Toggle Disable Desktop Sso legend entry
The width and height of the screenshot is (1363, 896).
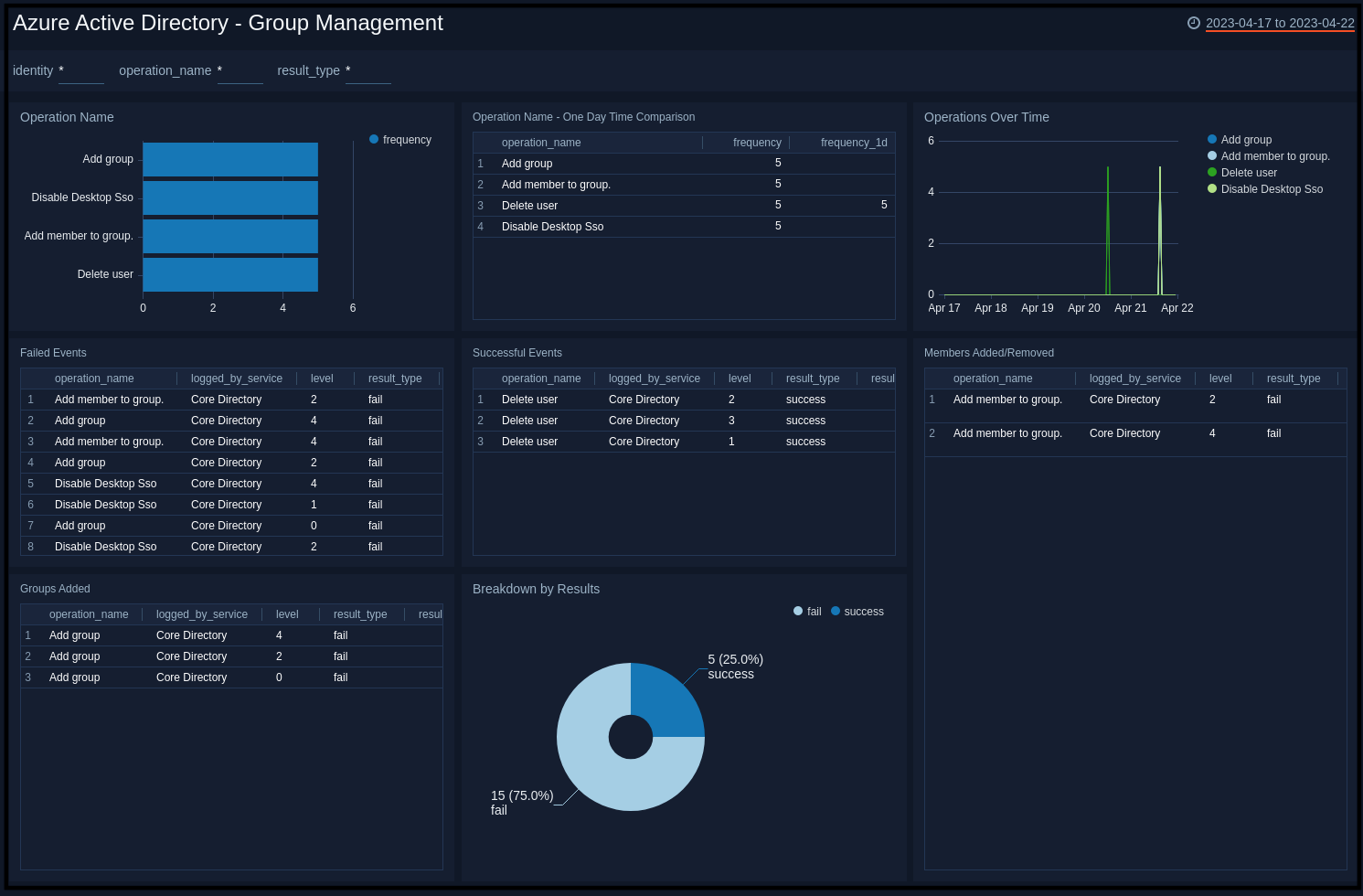pyautogui.click(x=1264, y=189)
